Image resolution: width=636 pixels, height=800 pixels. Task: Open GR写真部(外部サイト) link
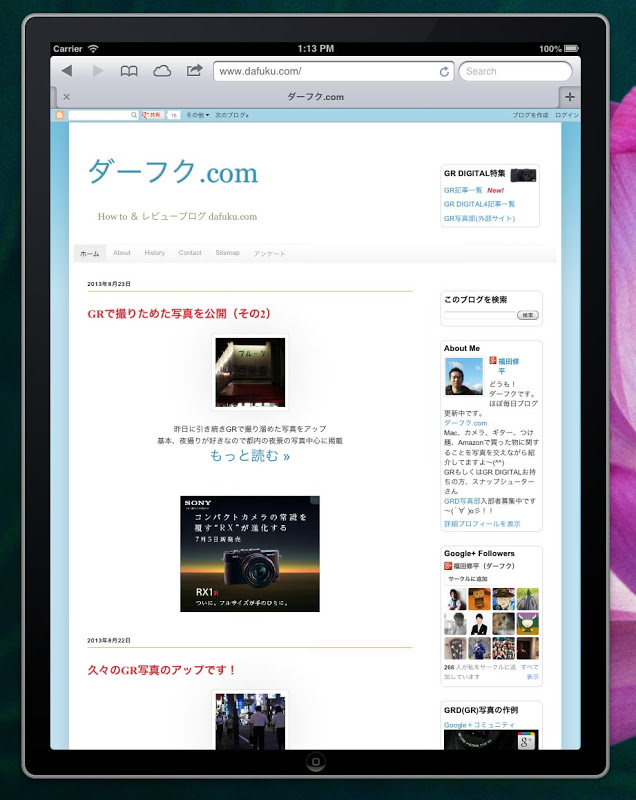tap(479, 218)
